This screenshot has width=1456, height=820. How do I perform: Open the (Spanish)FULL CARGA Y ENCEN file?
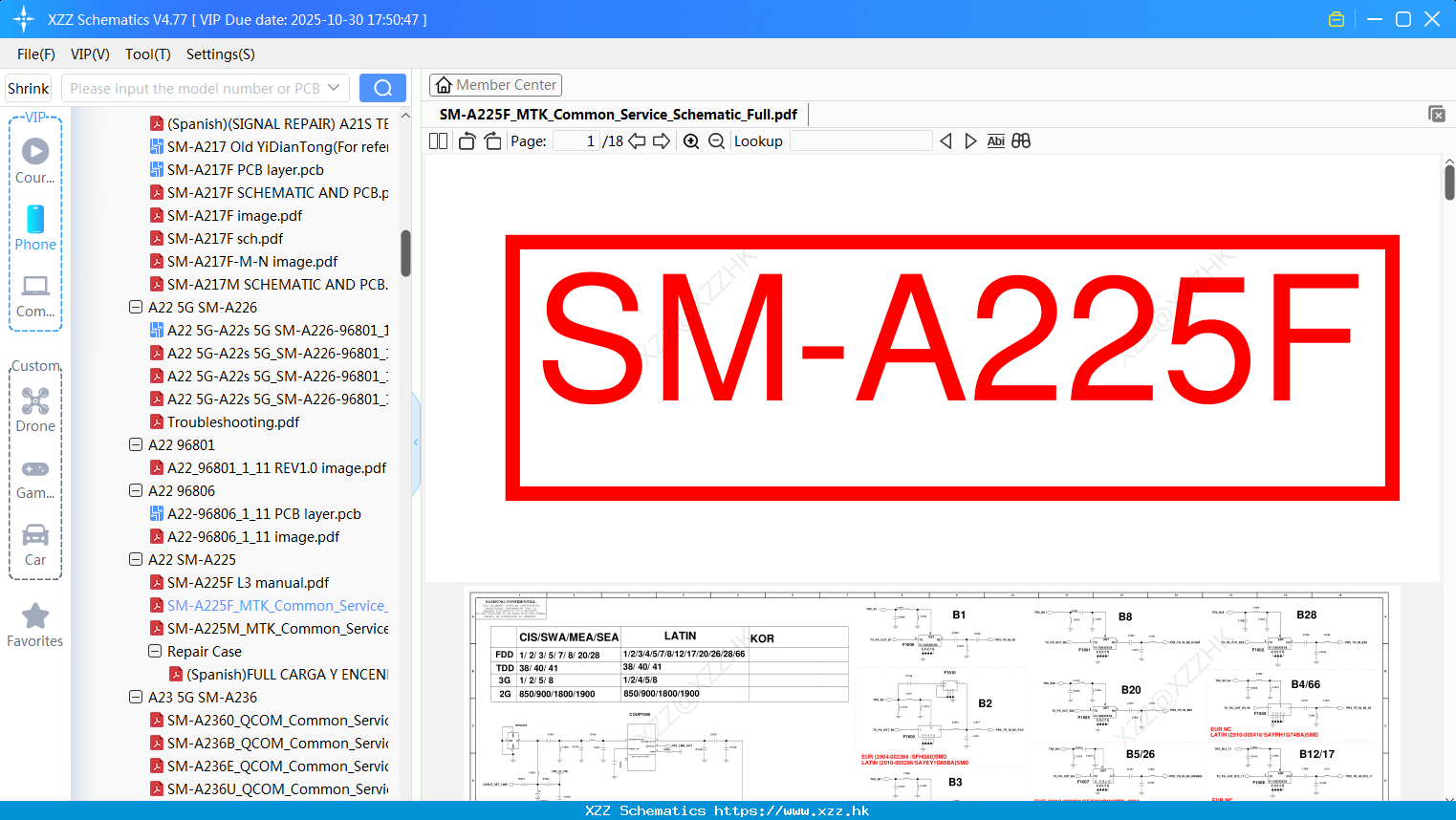tap(279, 675)
